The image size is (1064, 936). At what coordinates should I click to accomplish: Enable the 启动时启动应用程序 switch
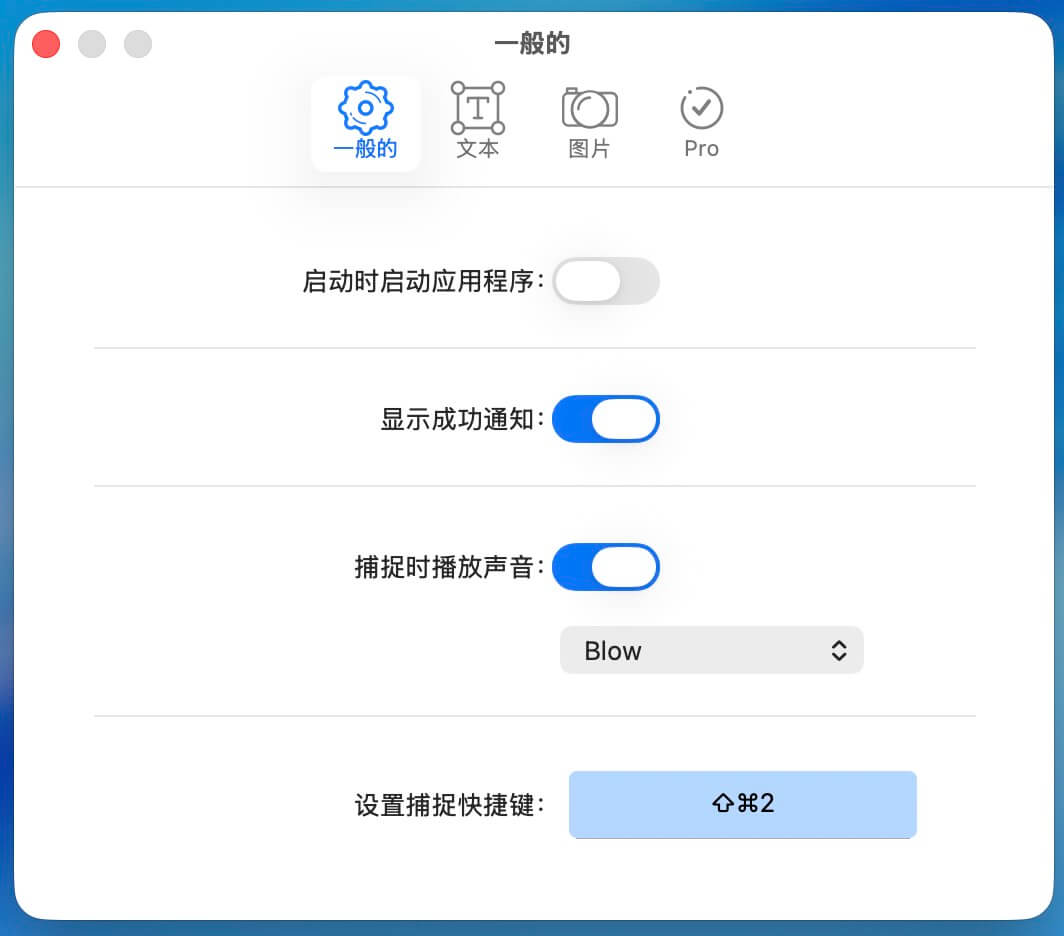click(605, 281)
